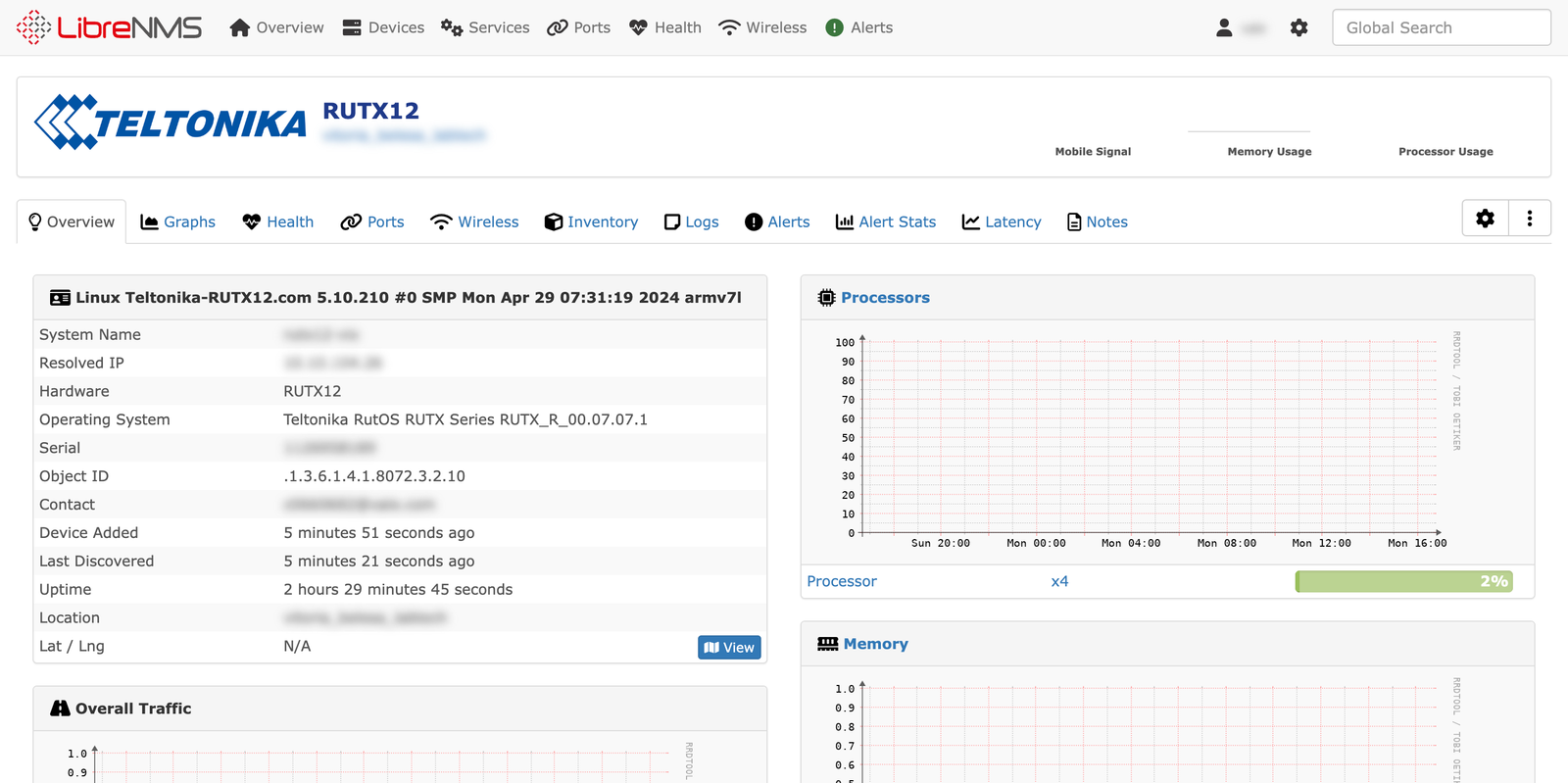Click the Teltonika vendor logo
The image size is (1568, 783).
pos(171,122)
